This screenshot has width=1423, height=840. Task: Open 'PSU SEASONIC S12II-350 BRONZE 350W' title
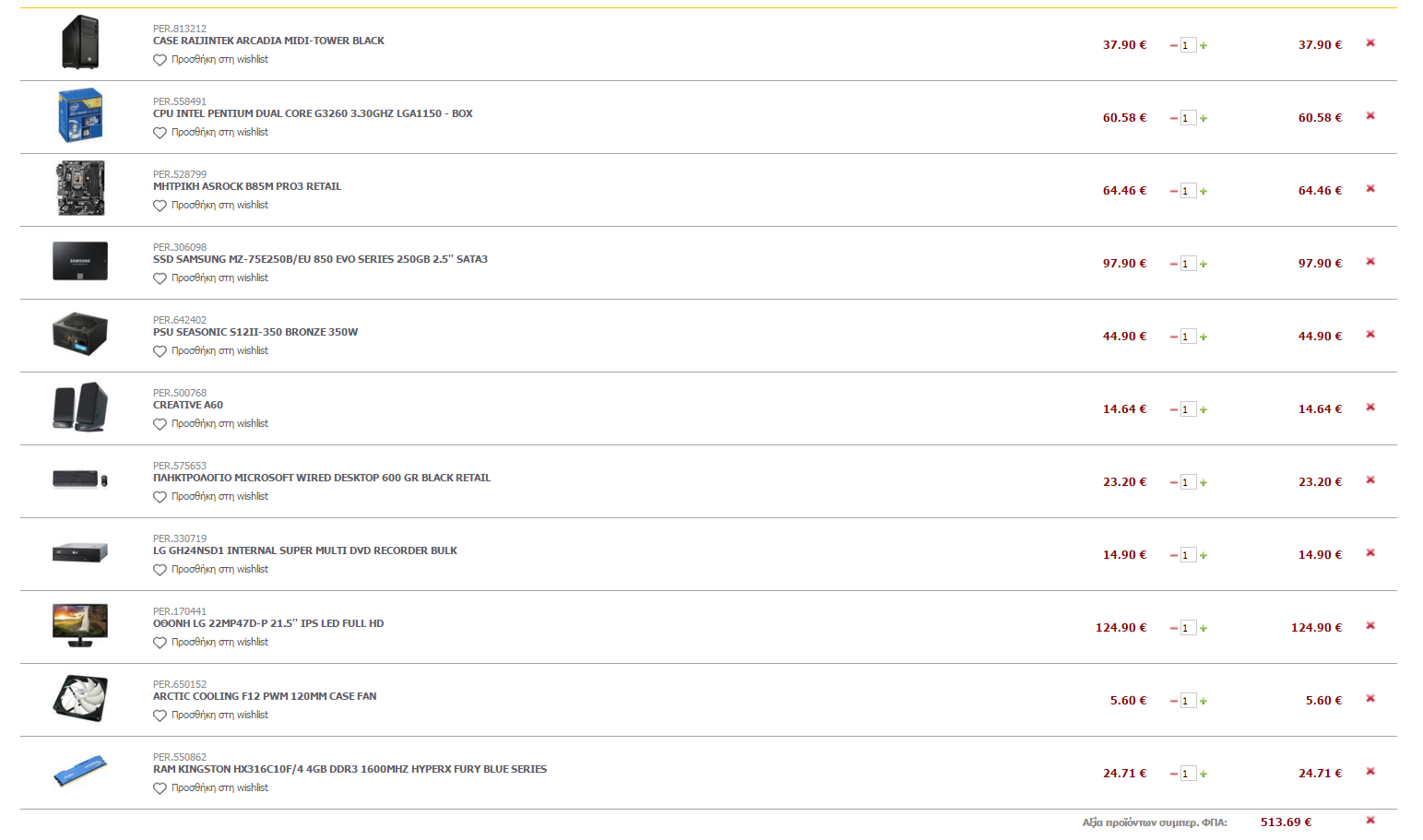tap(255, 332)
